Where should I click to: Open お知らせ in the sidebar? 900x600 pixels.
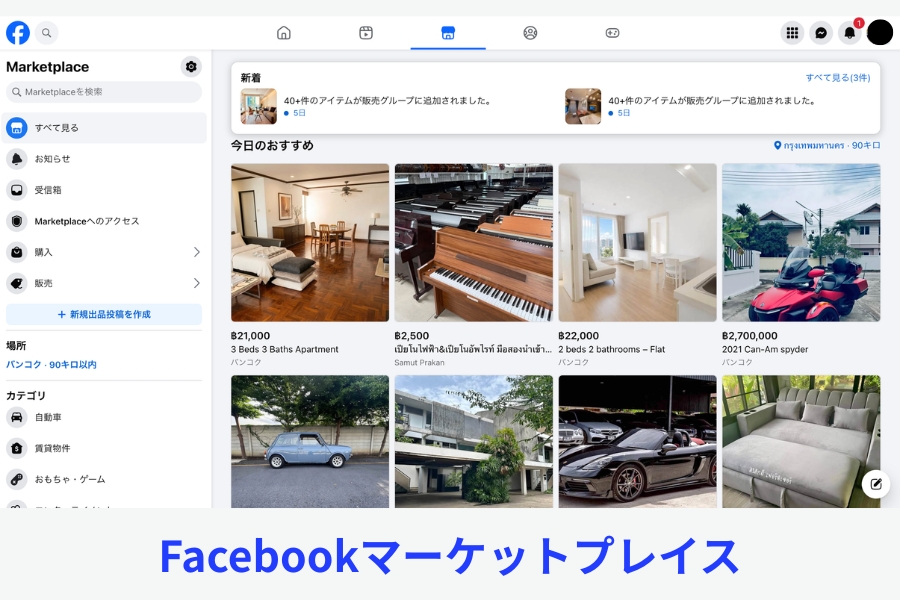tap(104, 159)
